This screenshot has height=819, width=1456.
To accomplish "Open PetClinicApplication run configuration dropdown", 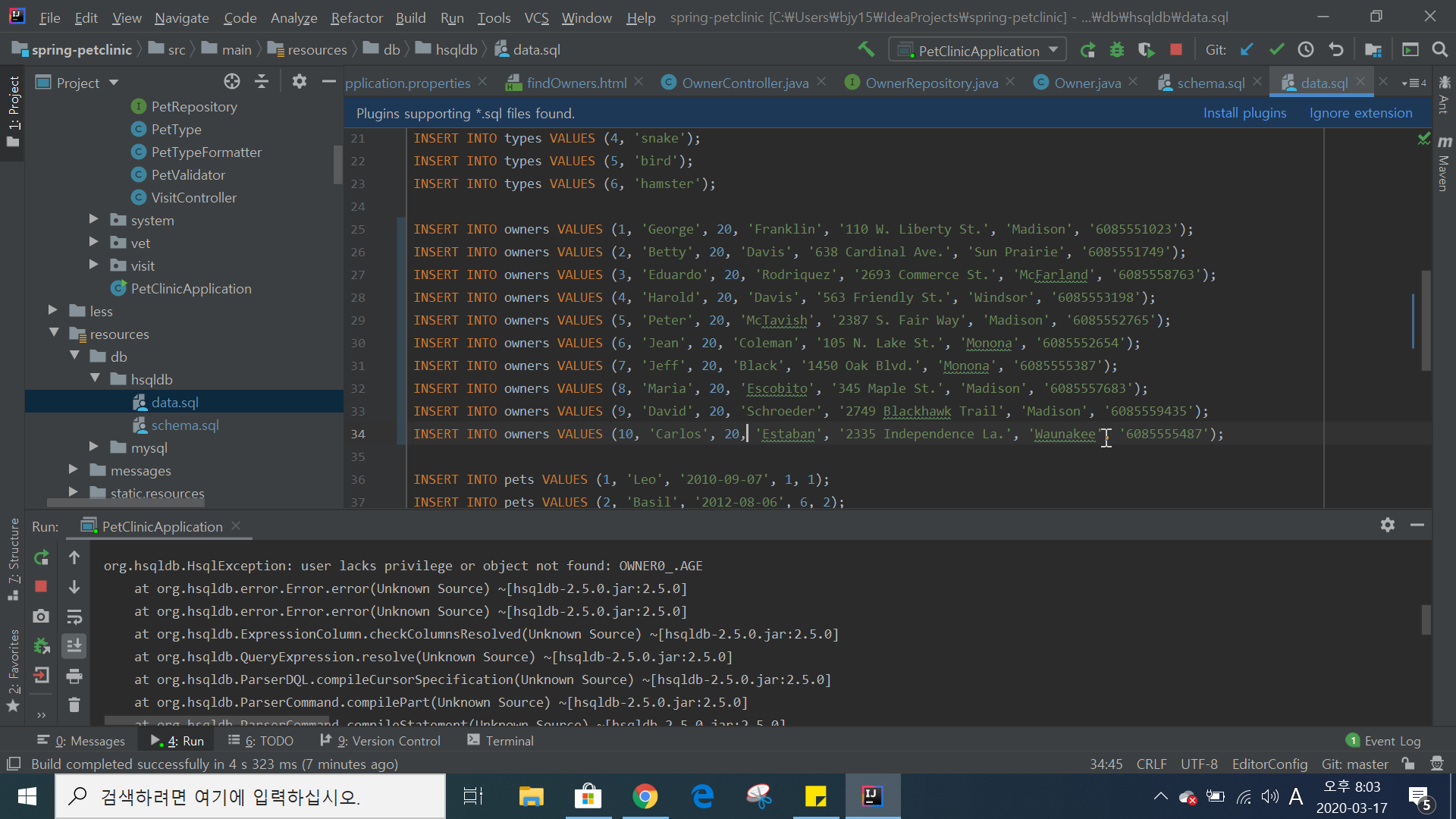I will (x=978, y=50).
